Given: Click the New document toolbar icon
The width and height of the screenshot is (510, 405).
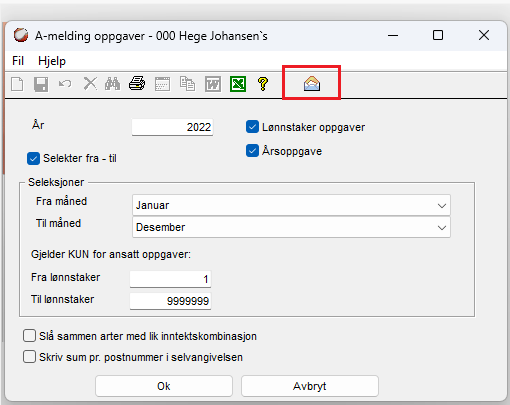Looking at the screenshot, I should coord(17,84).
